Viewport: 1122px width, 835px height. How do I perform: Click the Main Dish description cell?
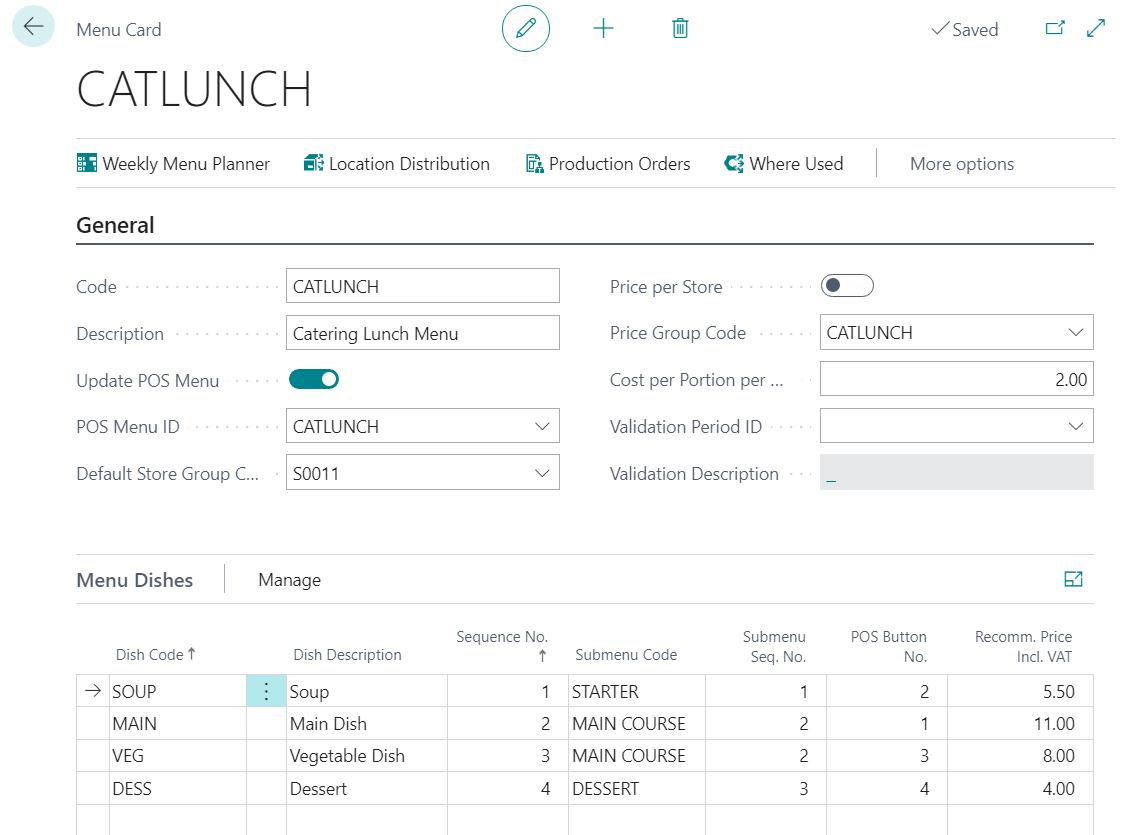tap(366, 723)
